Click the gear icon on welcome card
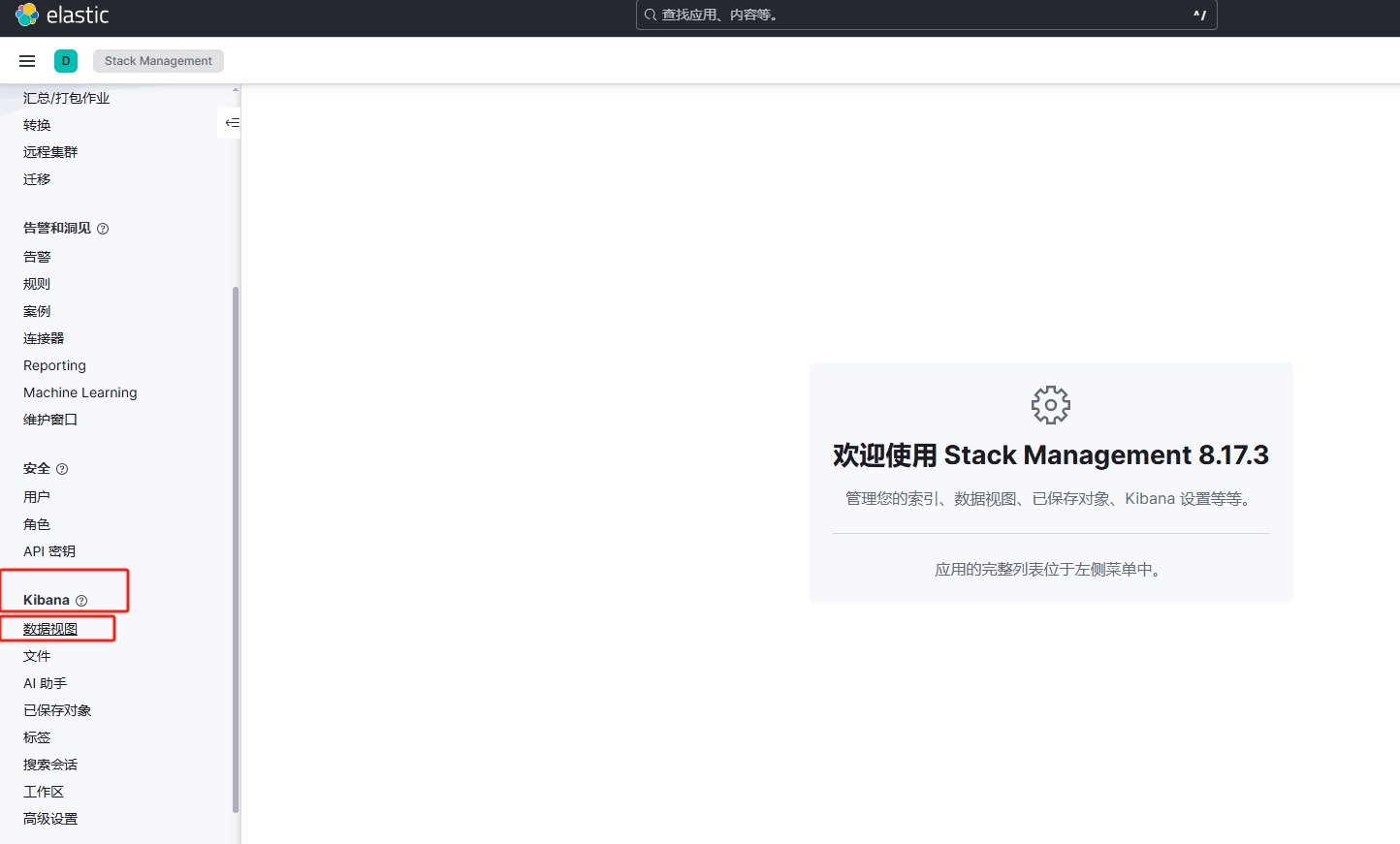 tap(1051, 405)
